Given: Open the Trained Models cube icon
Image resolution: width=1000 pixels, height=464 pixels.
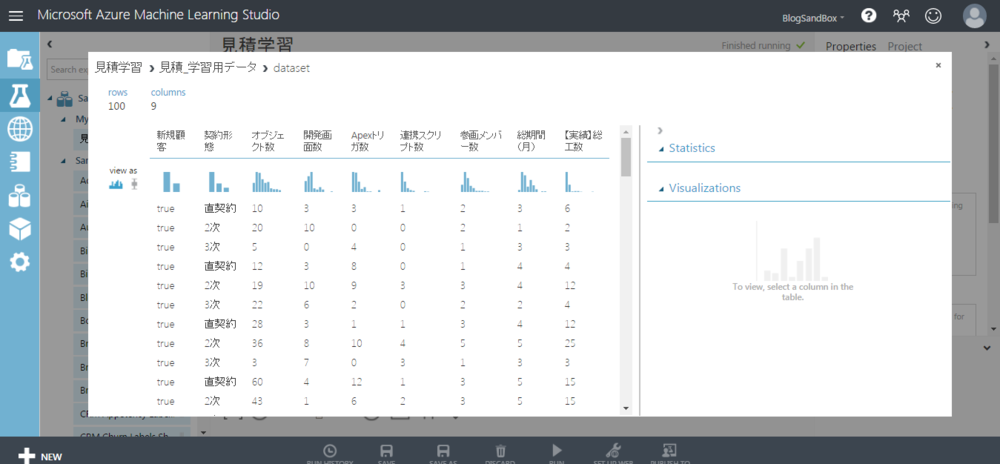Looking at the screenshot, I should point(19,229).
